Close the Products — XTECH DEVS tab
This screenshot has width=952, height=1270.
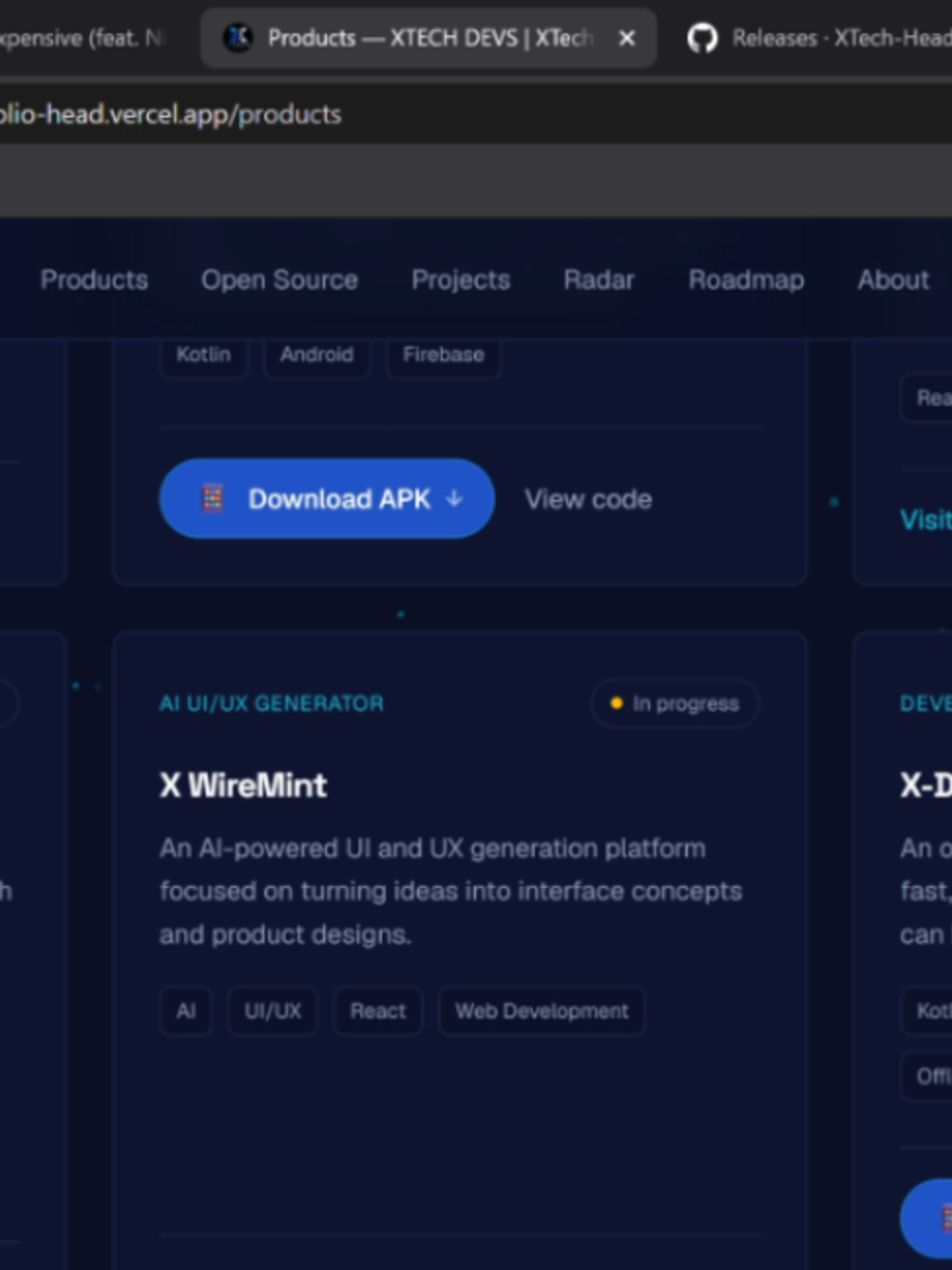627,38
